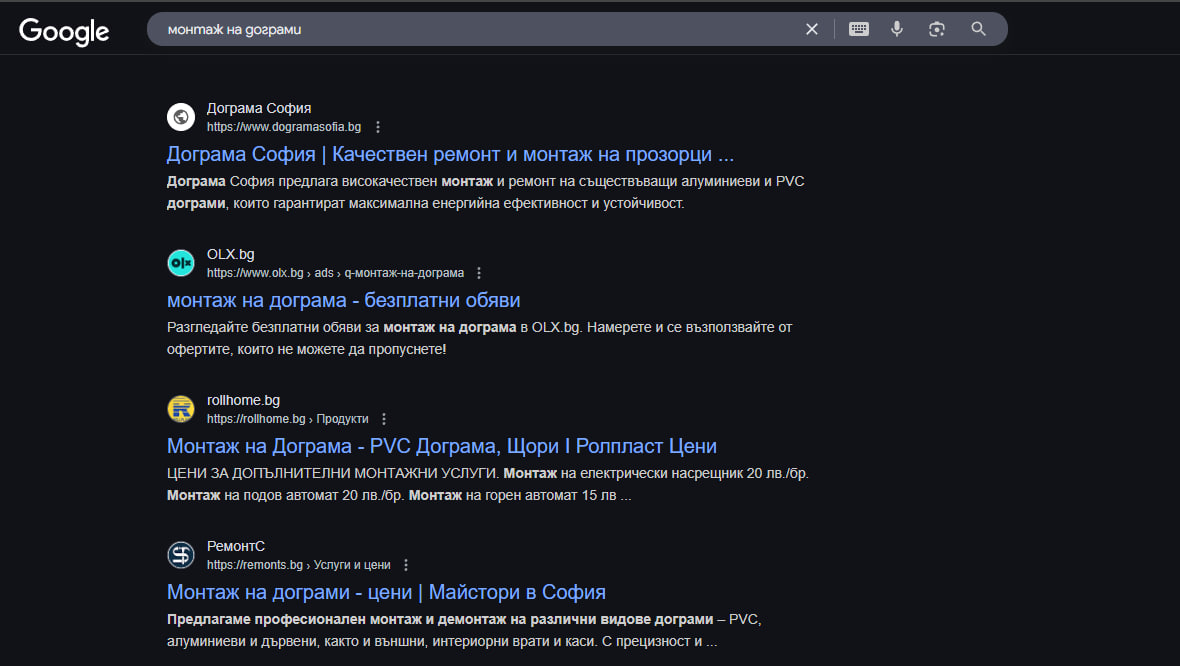Image resolution: width=1180 pixels, height=666 pixels.
Task: Click the OLX.bg site favicon
Action: (181, 263)
